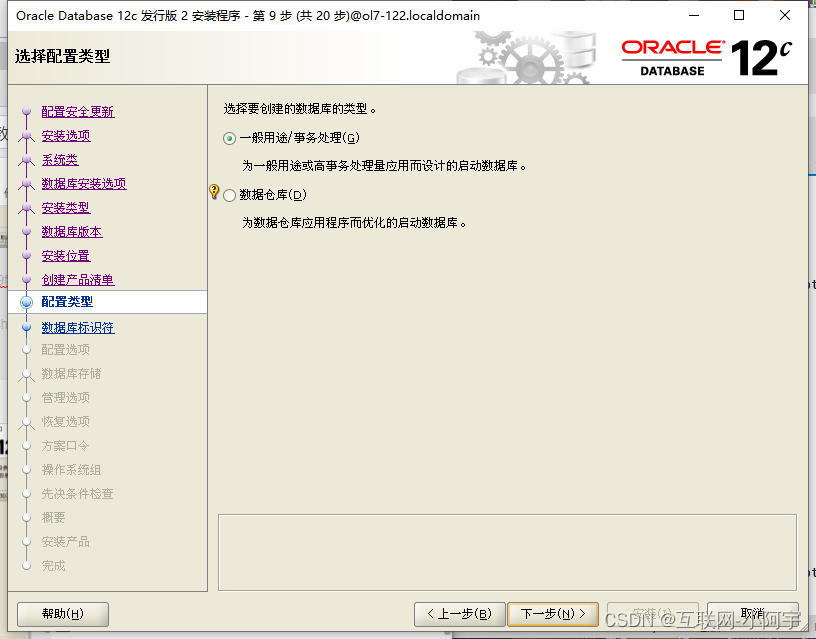
Task: Click 帮助(H) help button
Action: click(63, 614)
